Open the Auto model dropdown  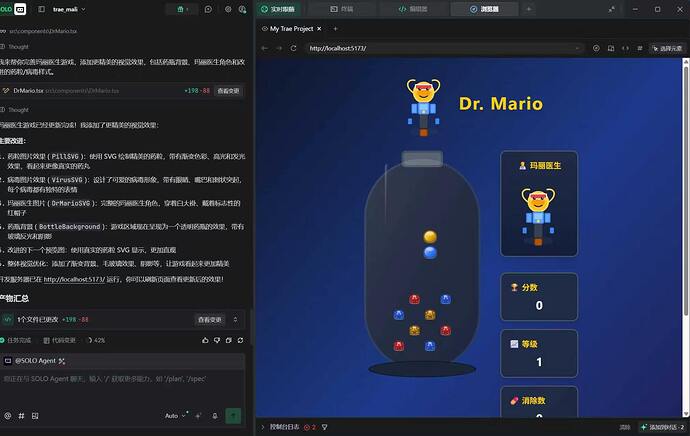coord(176,415)
